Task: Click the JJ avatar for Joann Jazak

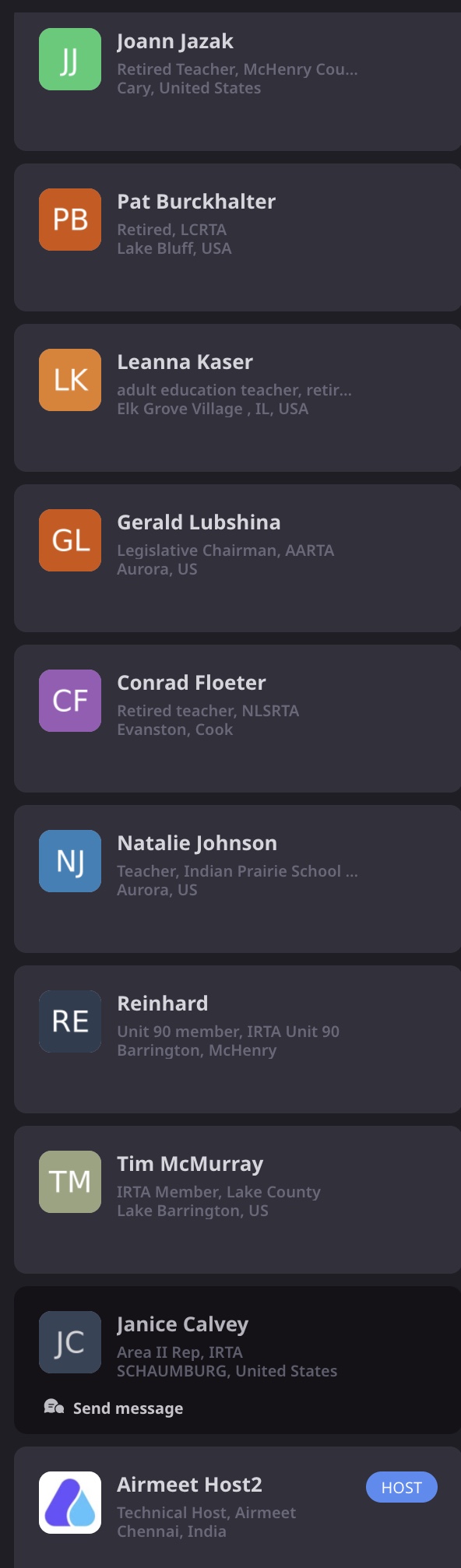Action: 70,59
